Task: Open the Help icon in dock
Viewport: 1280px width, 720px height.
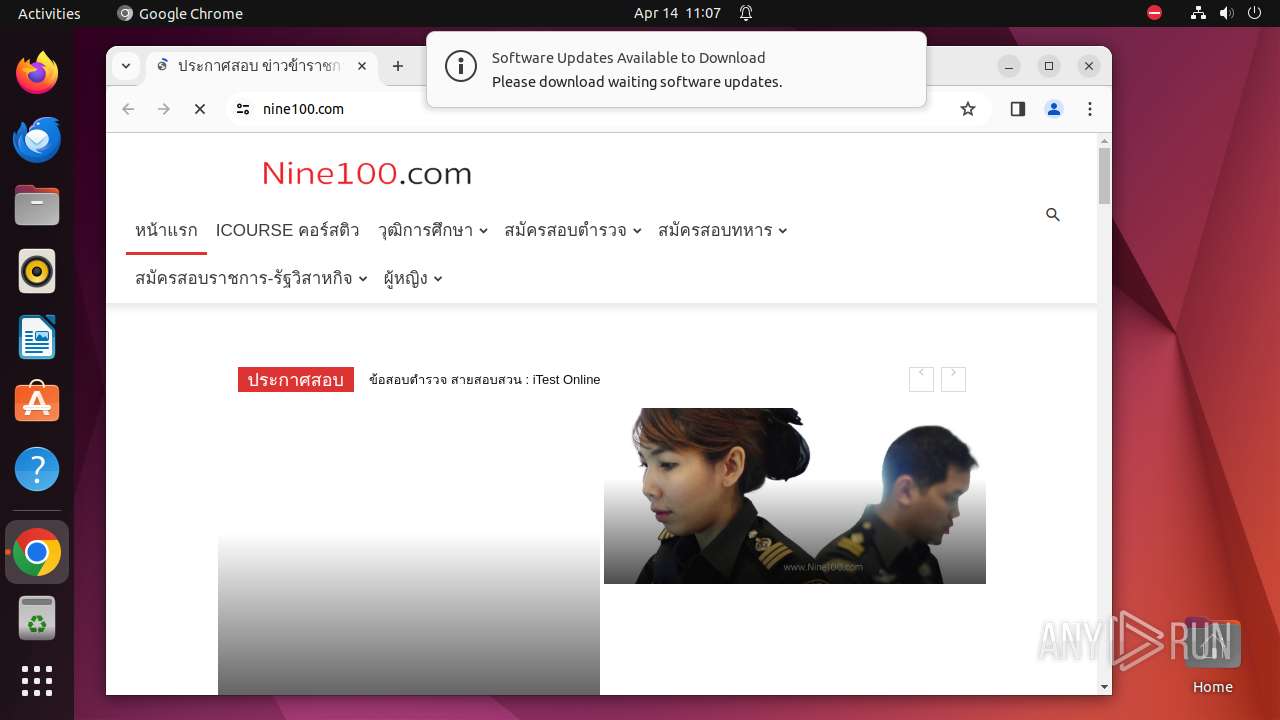Action: click(37, 469)
